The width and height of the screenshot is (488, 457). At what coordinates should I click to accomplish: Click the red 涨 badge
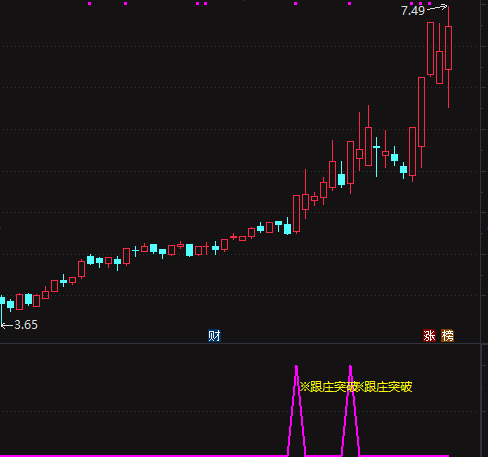point(429,336)
